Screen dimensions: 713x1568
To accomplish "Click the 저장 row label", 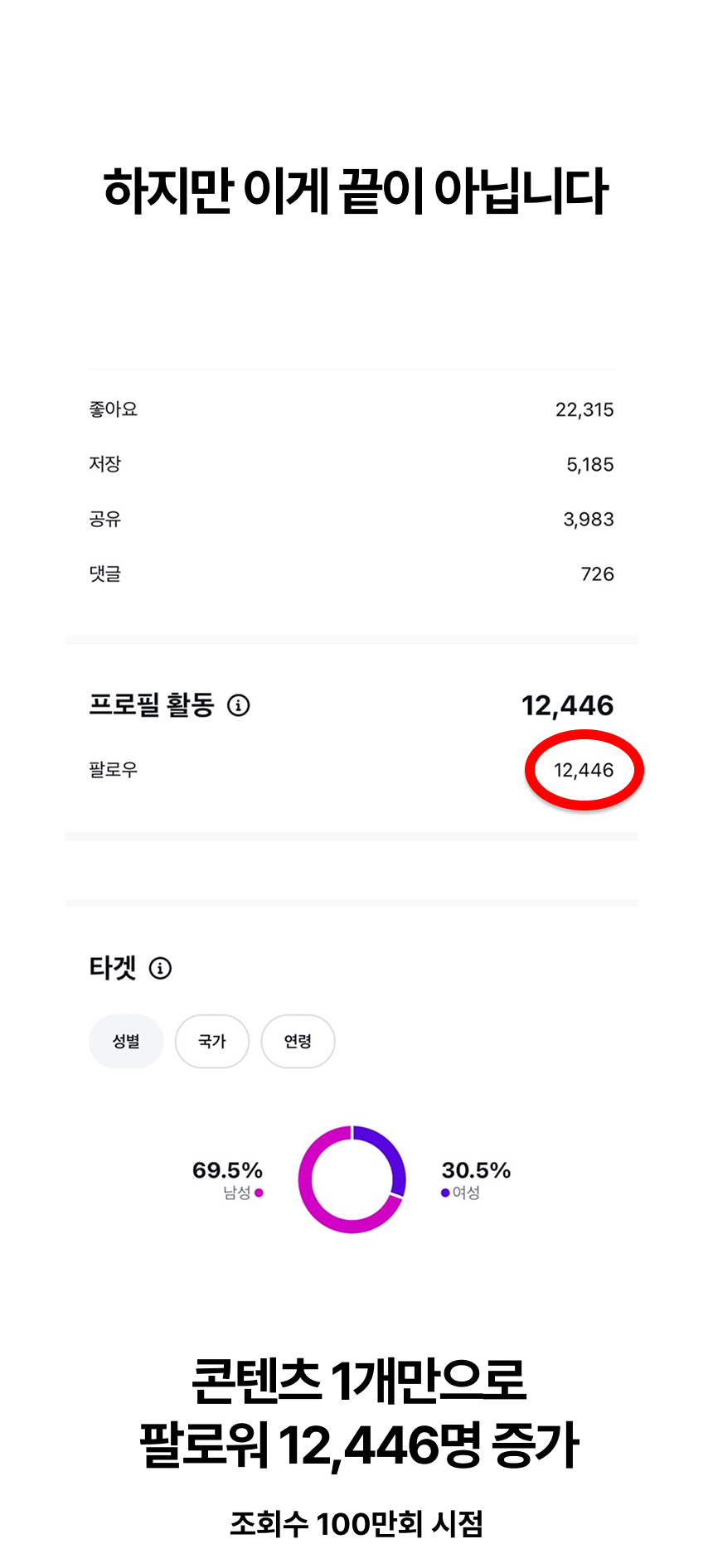I will 105,464.
